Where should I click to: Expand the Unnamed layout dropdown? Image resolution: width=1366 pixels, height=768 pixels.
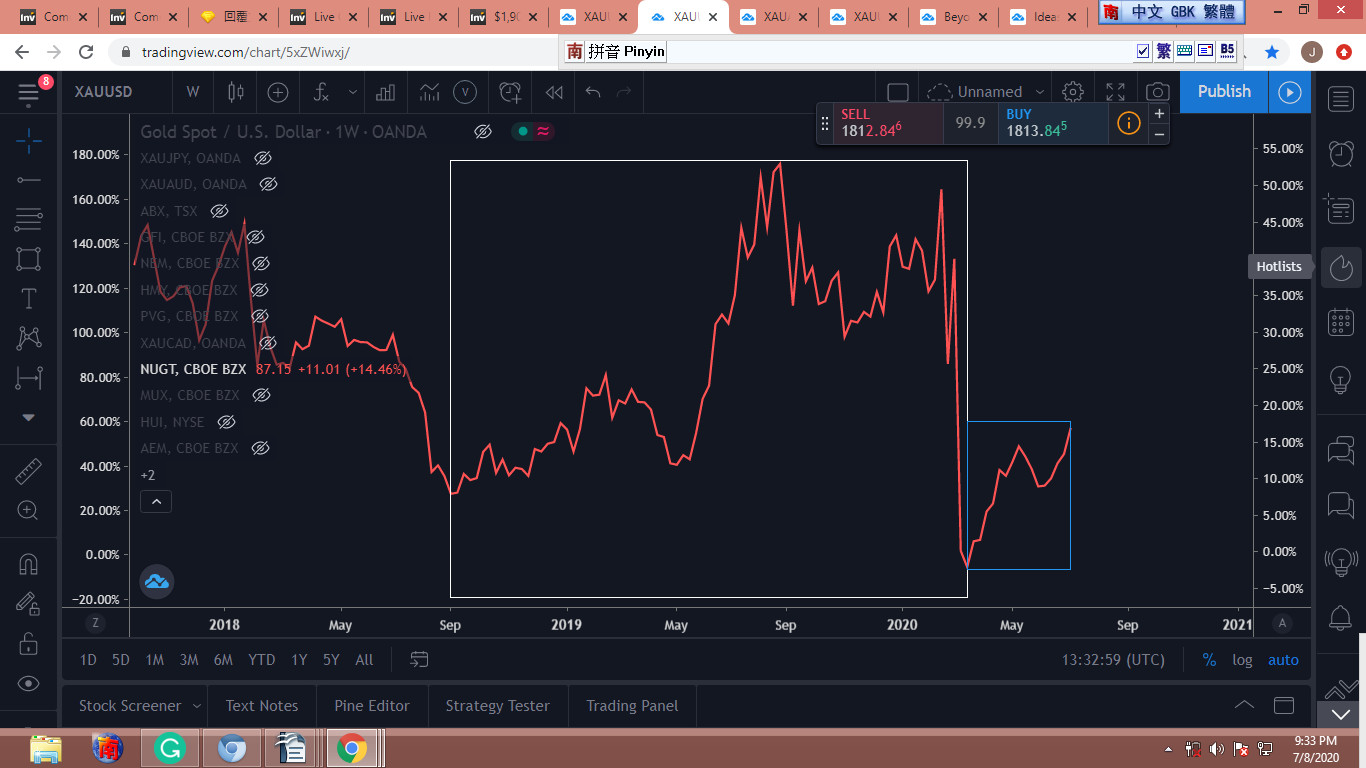click(x=1040, y=92)
